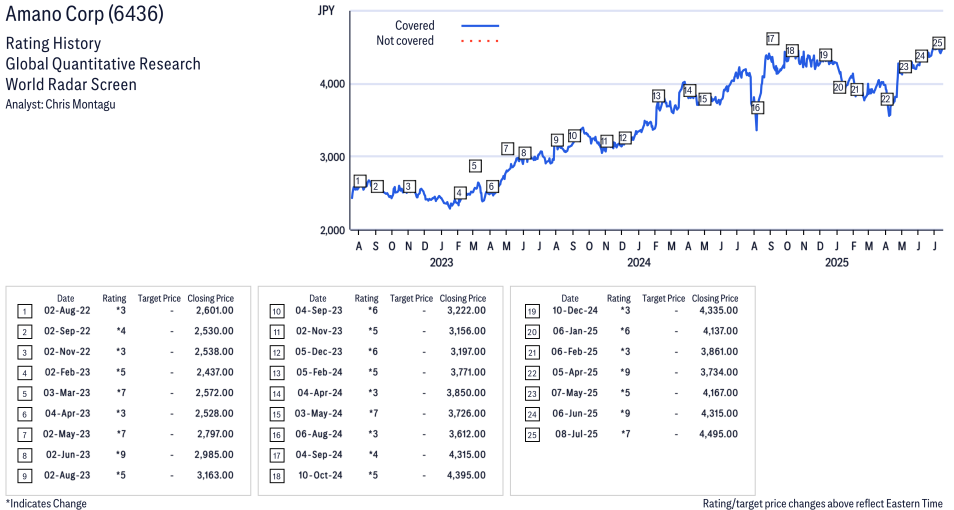Click the *9 rating in the 02-Jun-23 row
The height and width of the screenshot is (510, 954).
click(x=120, y=455)
